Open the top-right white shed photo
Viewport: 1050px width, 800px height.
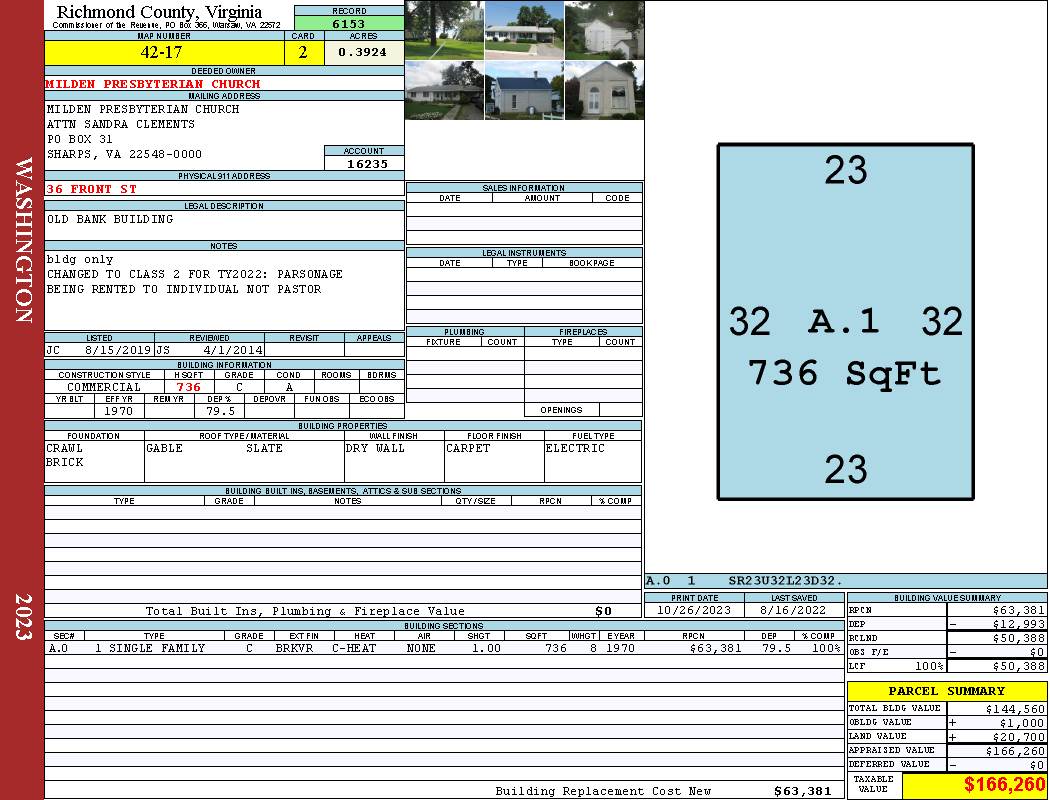(604, 30)
